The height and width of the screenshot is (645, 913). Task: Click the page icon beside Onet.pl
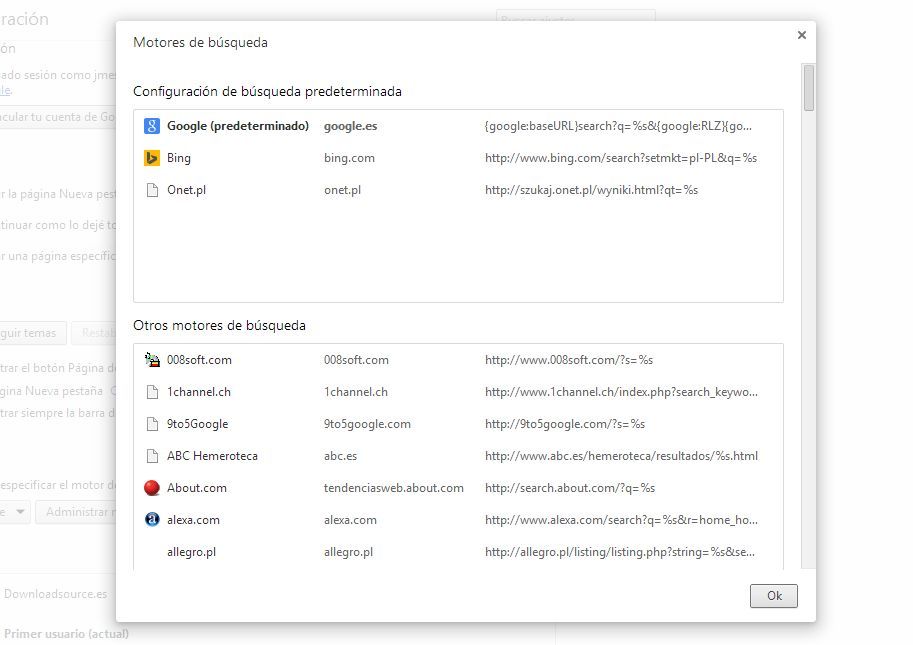click(x=152, y=190)
